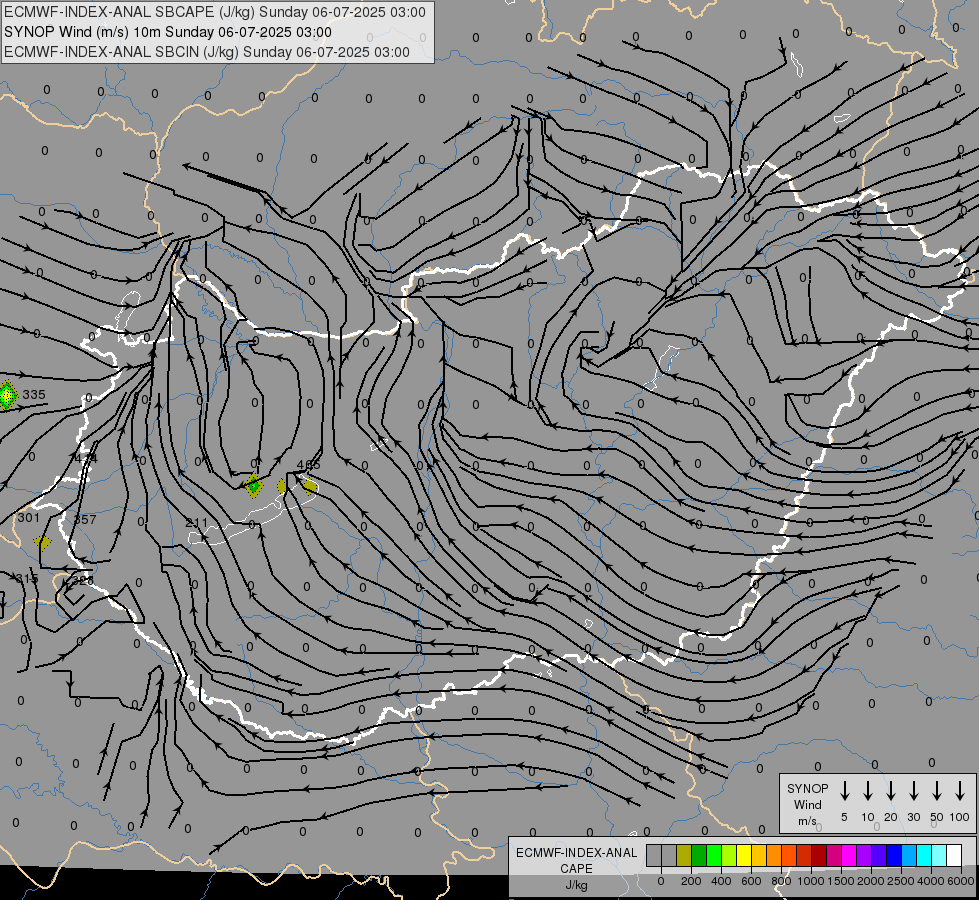Click the olive marker directly under 465

(309, 485)
